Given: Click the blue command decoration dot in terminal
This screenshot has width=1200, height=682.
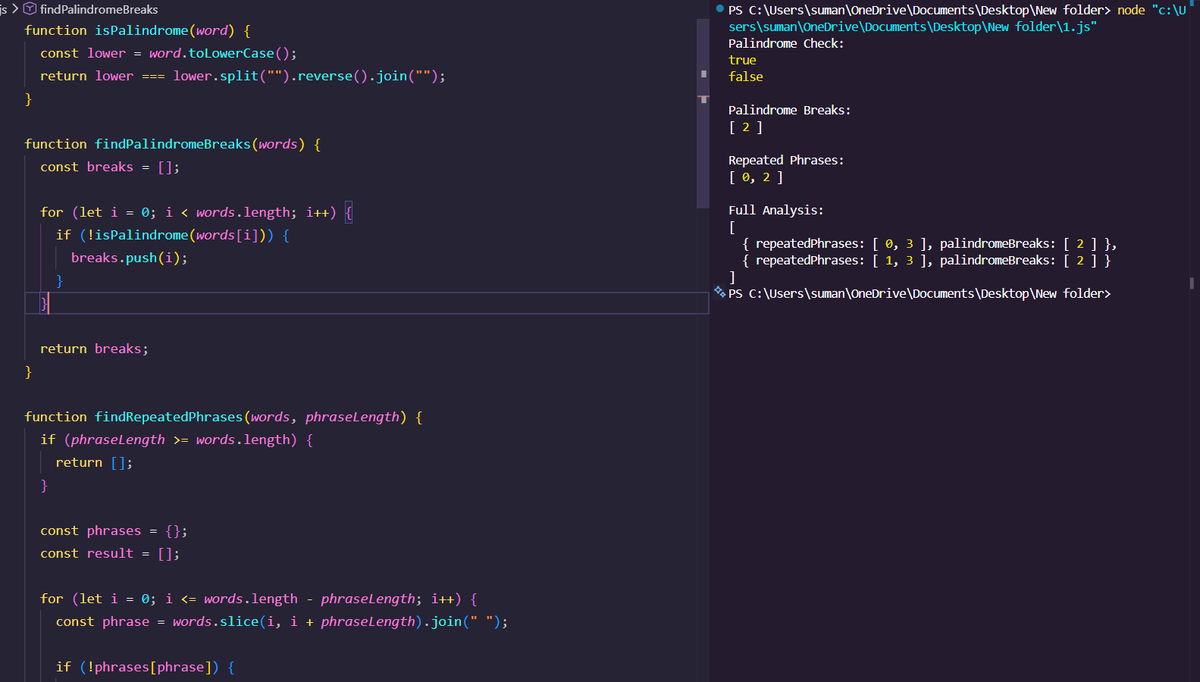Looking at the screenshot, I should click(720, 9).
